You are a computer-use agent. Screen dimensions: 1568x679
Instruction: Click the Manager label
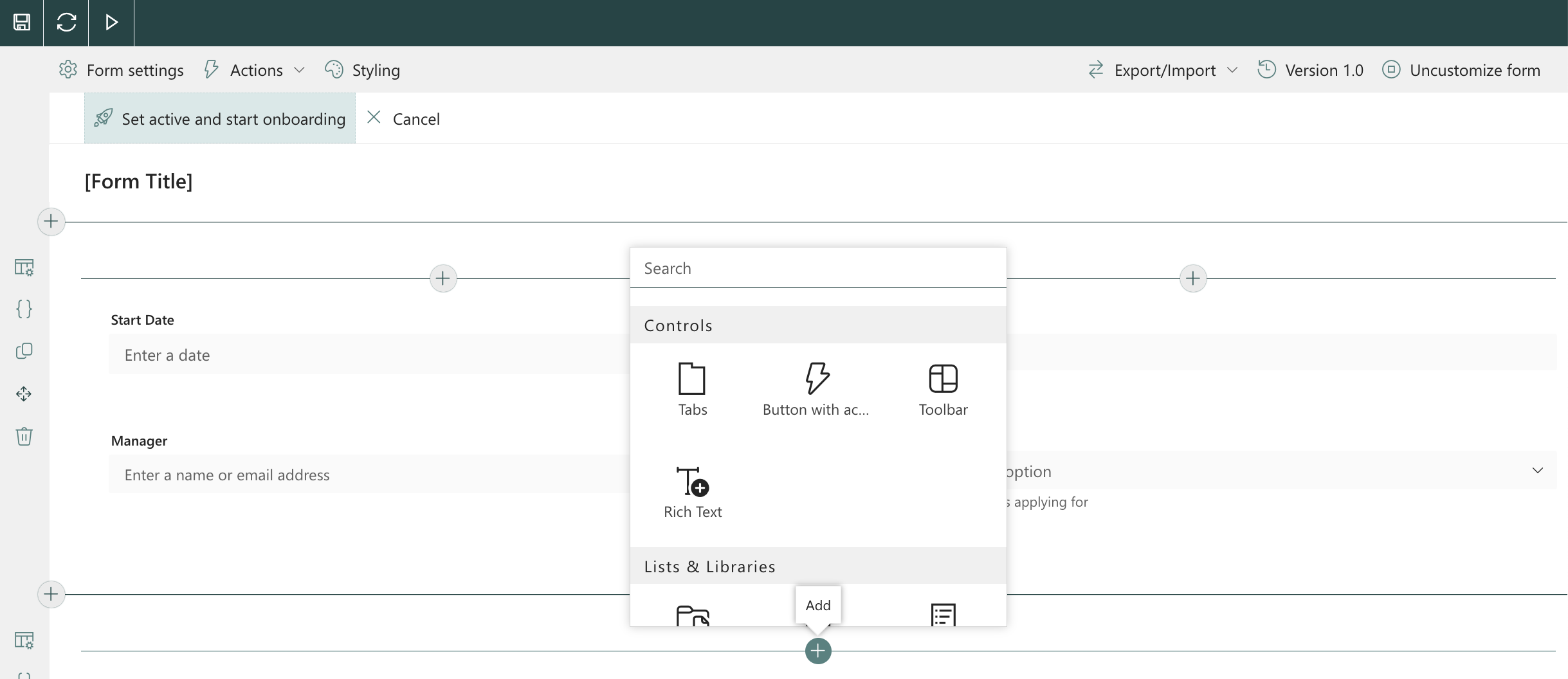139,441
